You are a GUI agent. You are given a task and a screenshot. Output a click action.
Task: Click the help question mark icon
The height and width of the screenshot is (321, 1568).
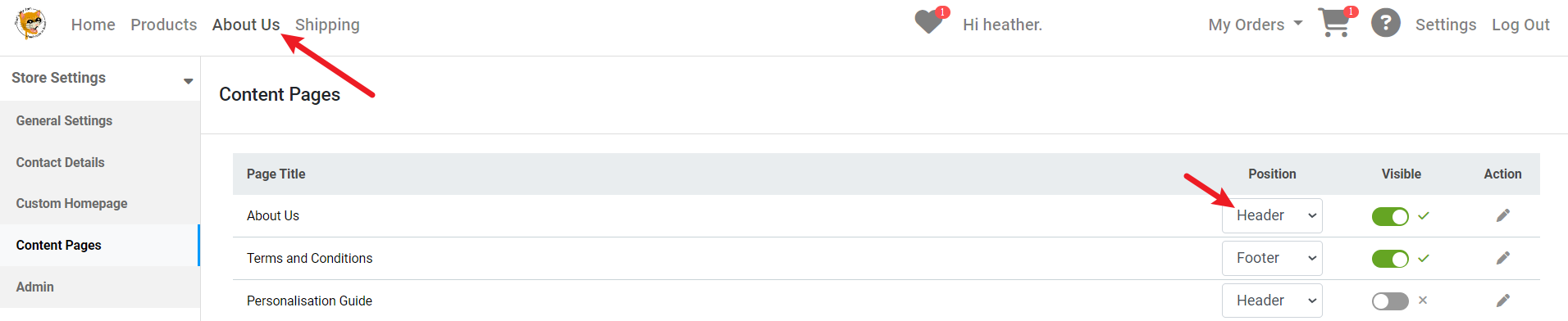pos(1386,23)
